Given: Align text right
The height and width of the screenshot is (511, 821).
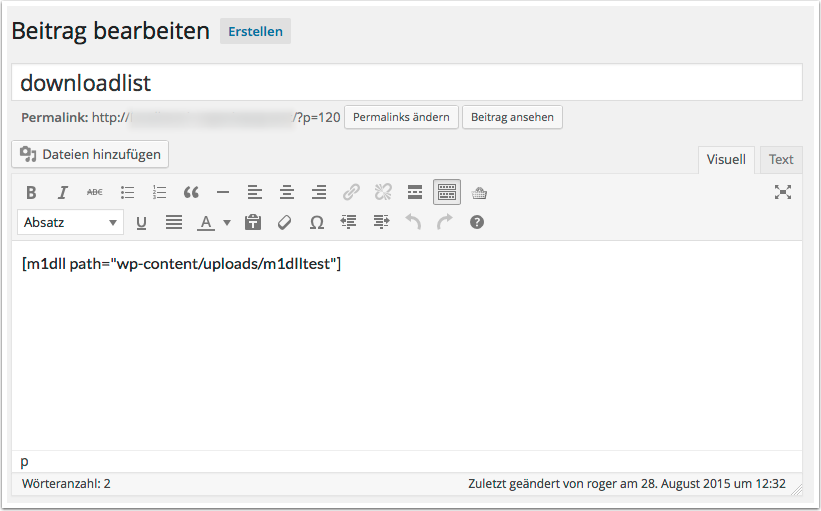Looking at the screenshot, I should tap(319, 193).
